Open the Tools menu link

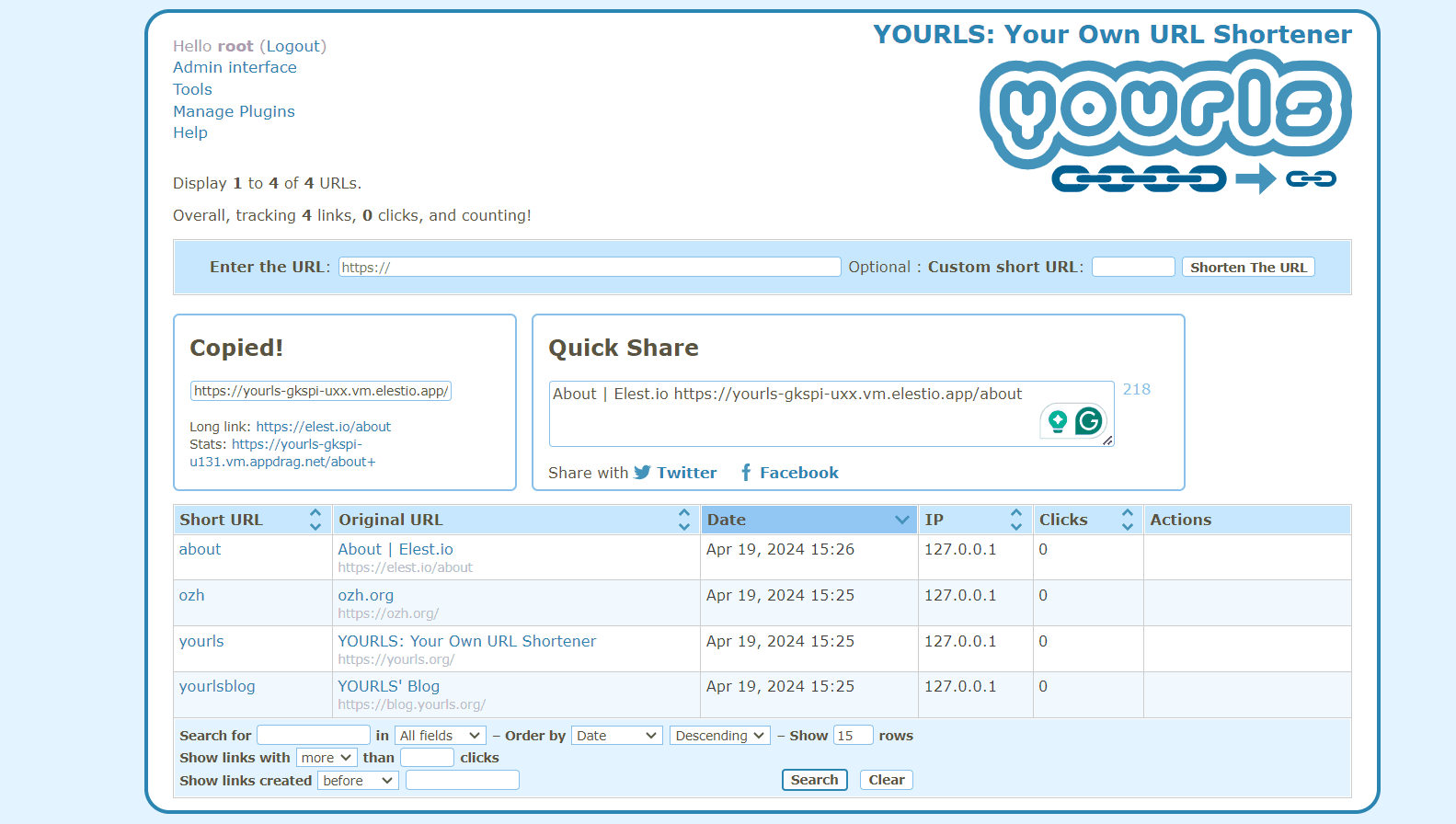coord(192,89)
